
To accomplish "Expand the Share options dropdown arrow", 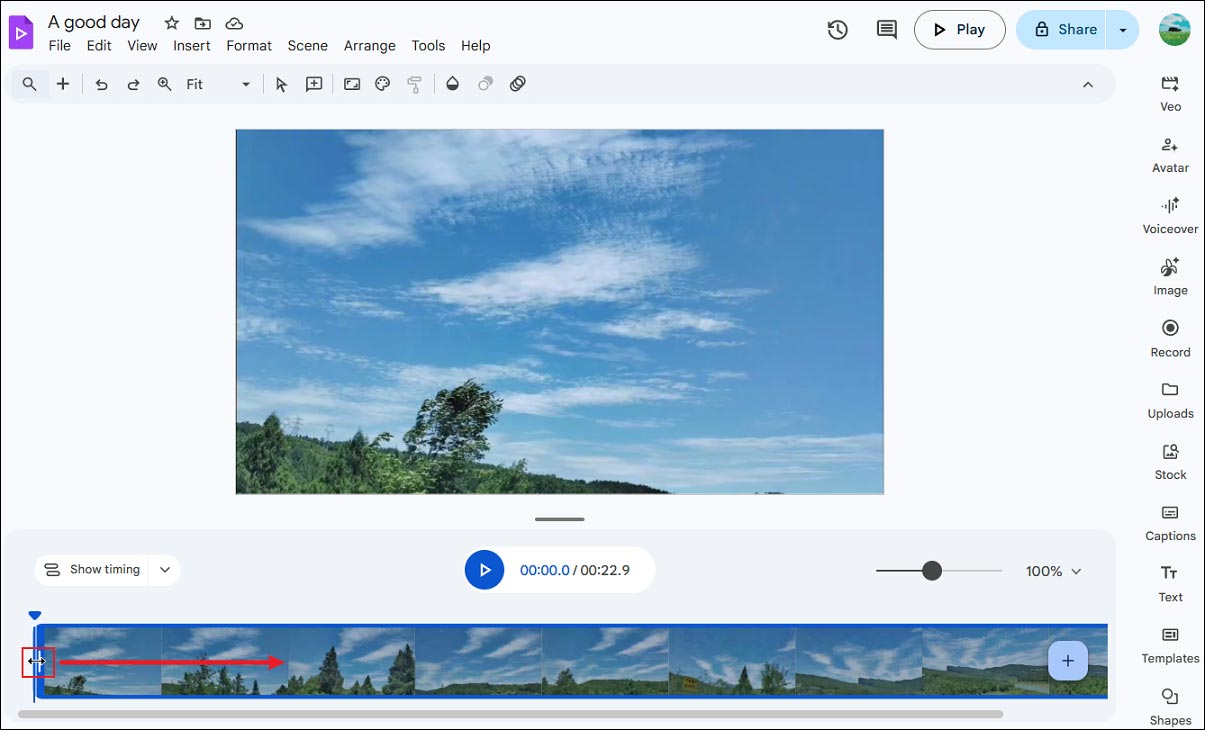I will click(x=1122, y=30).
